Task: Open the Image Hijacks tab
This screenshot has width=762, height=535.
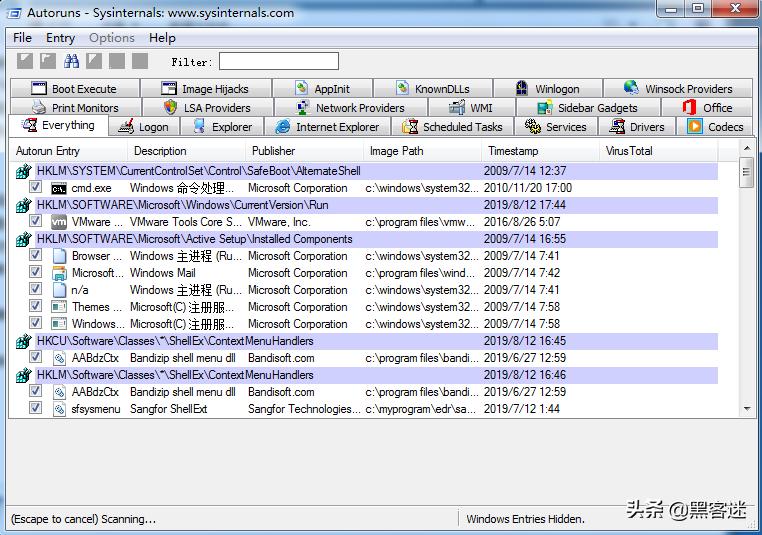Action: (206, 89)
